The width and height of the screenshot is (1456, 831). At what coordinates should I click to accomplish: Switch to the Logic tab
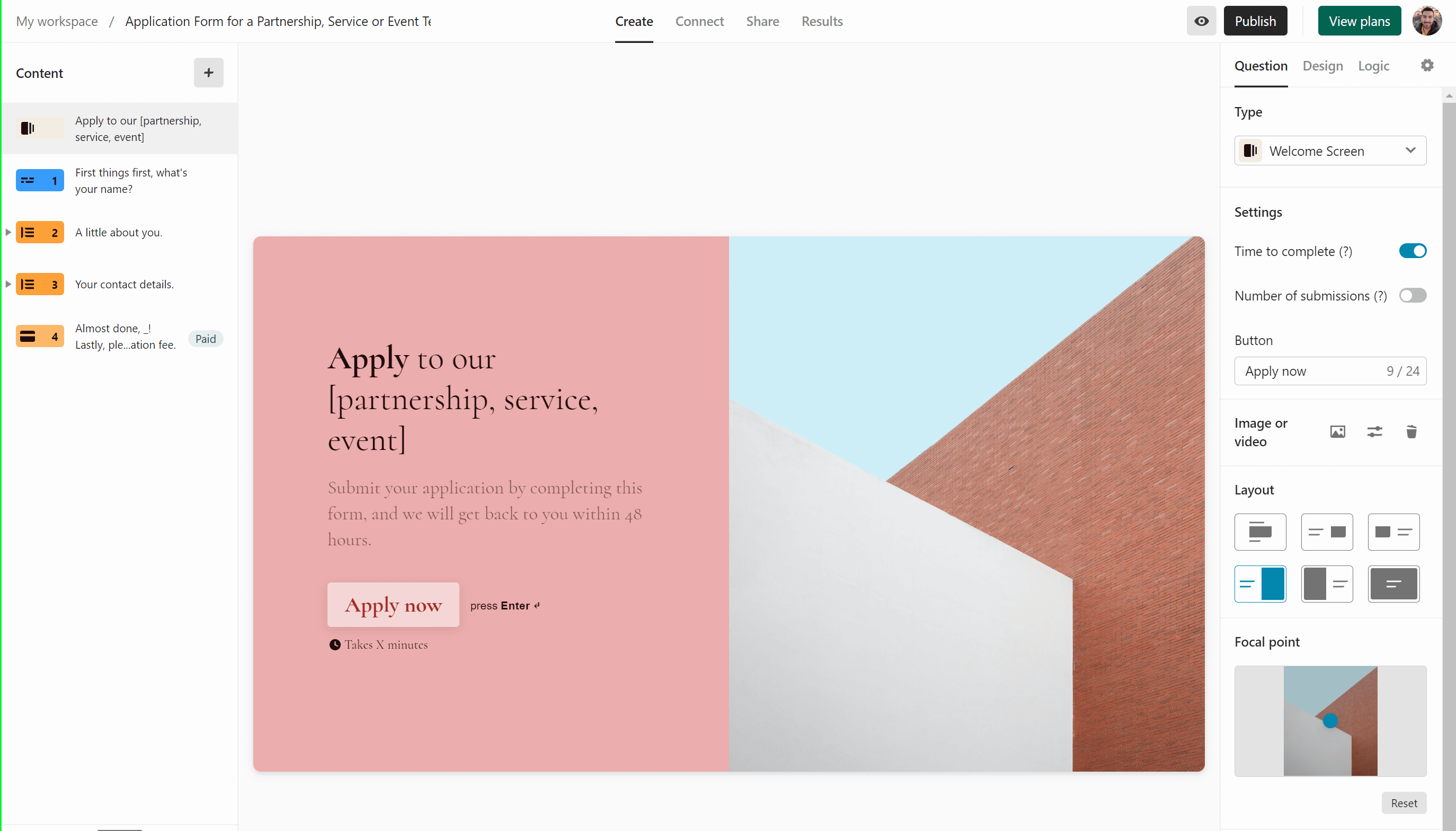(1373, 65)
